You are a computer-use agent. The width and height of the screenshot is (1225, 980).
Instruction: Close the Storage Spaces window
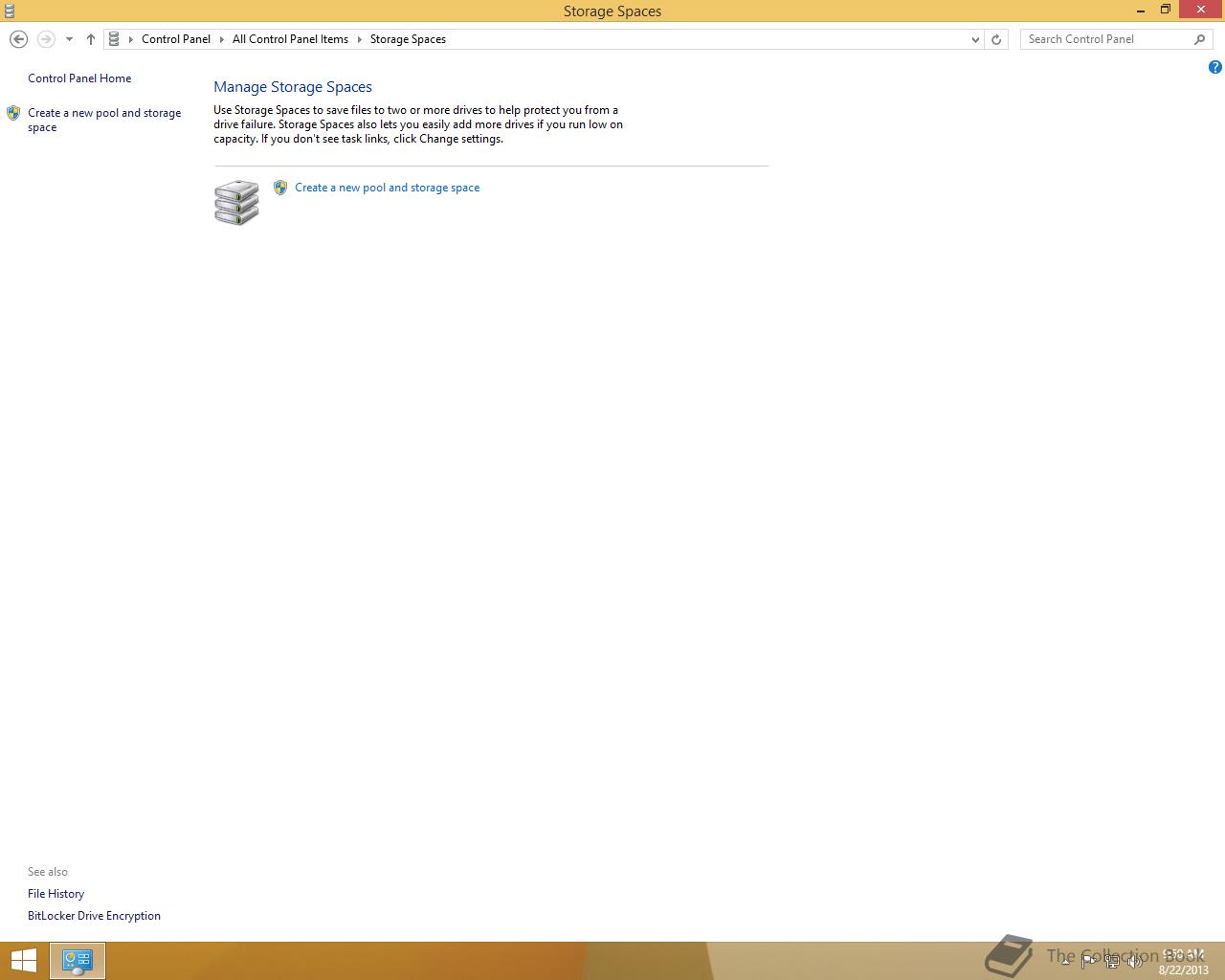tap(1201, 10)
